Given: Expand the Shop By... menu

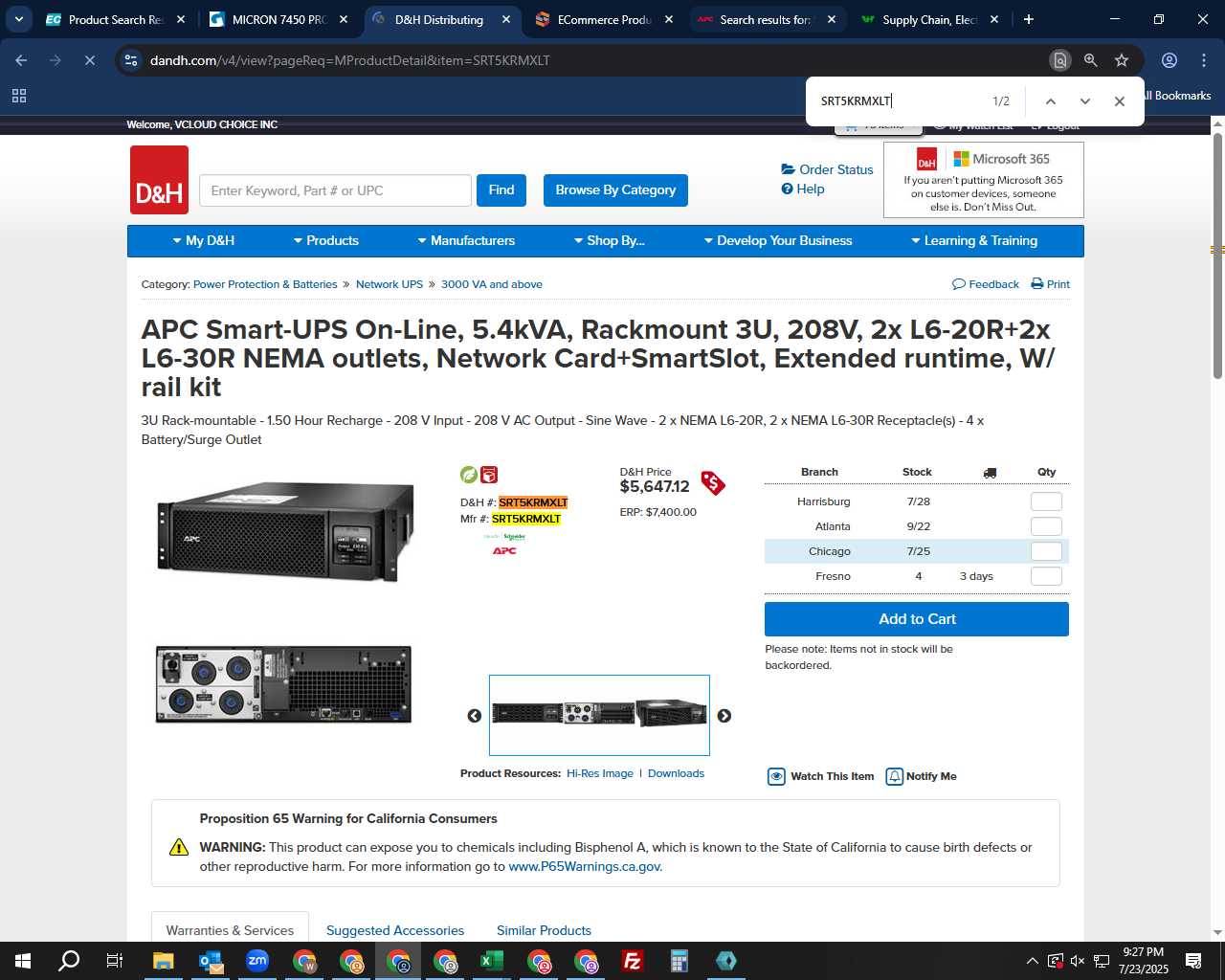Looking at the screenshot, I should point(610,241).
